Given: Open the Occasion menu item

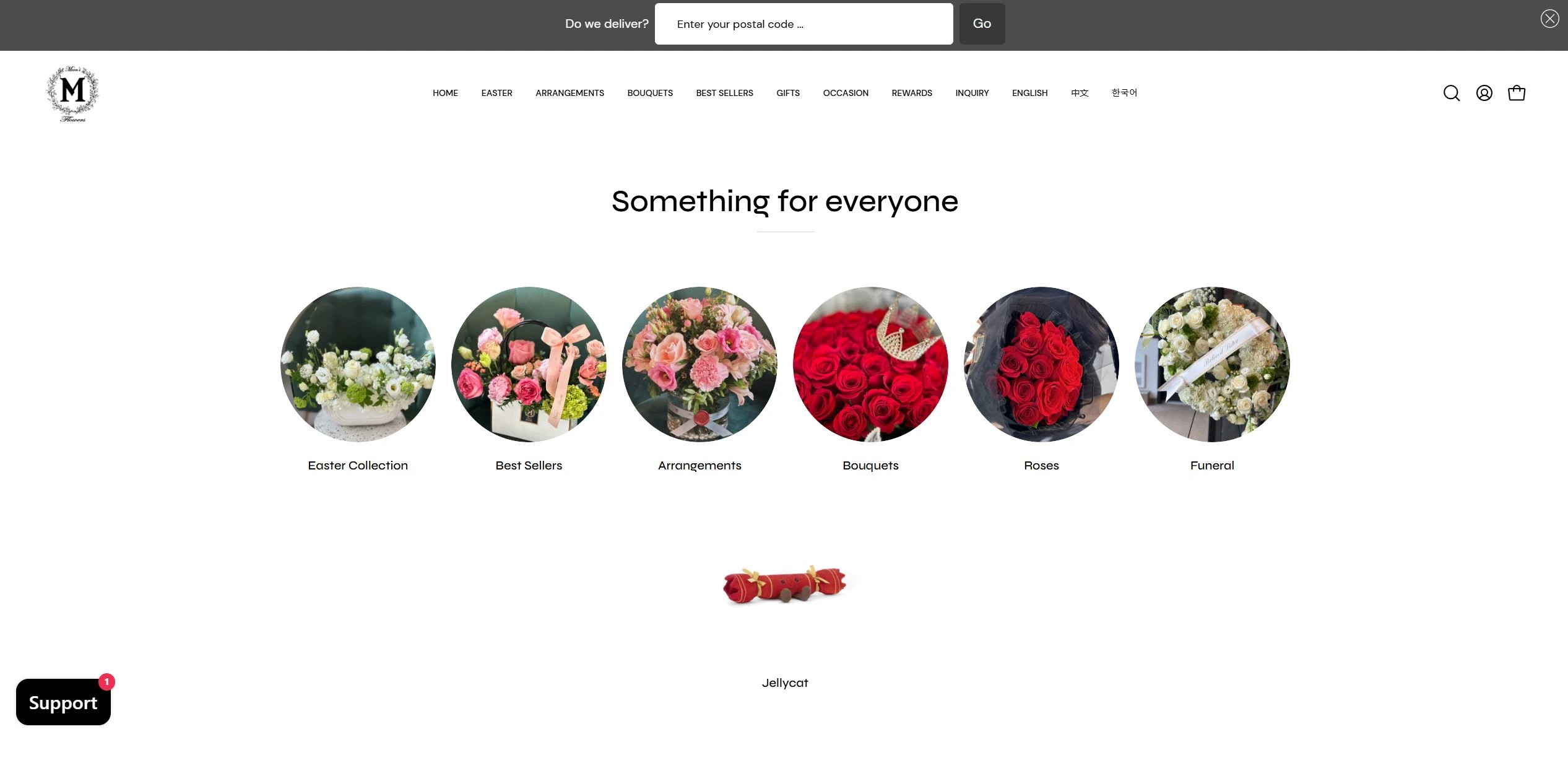Looking at the screenshot, I should pos(846,93).
